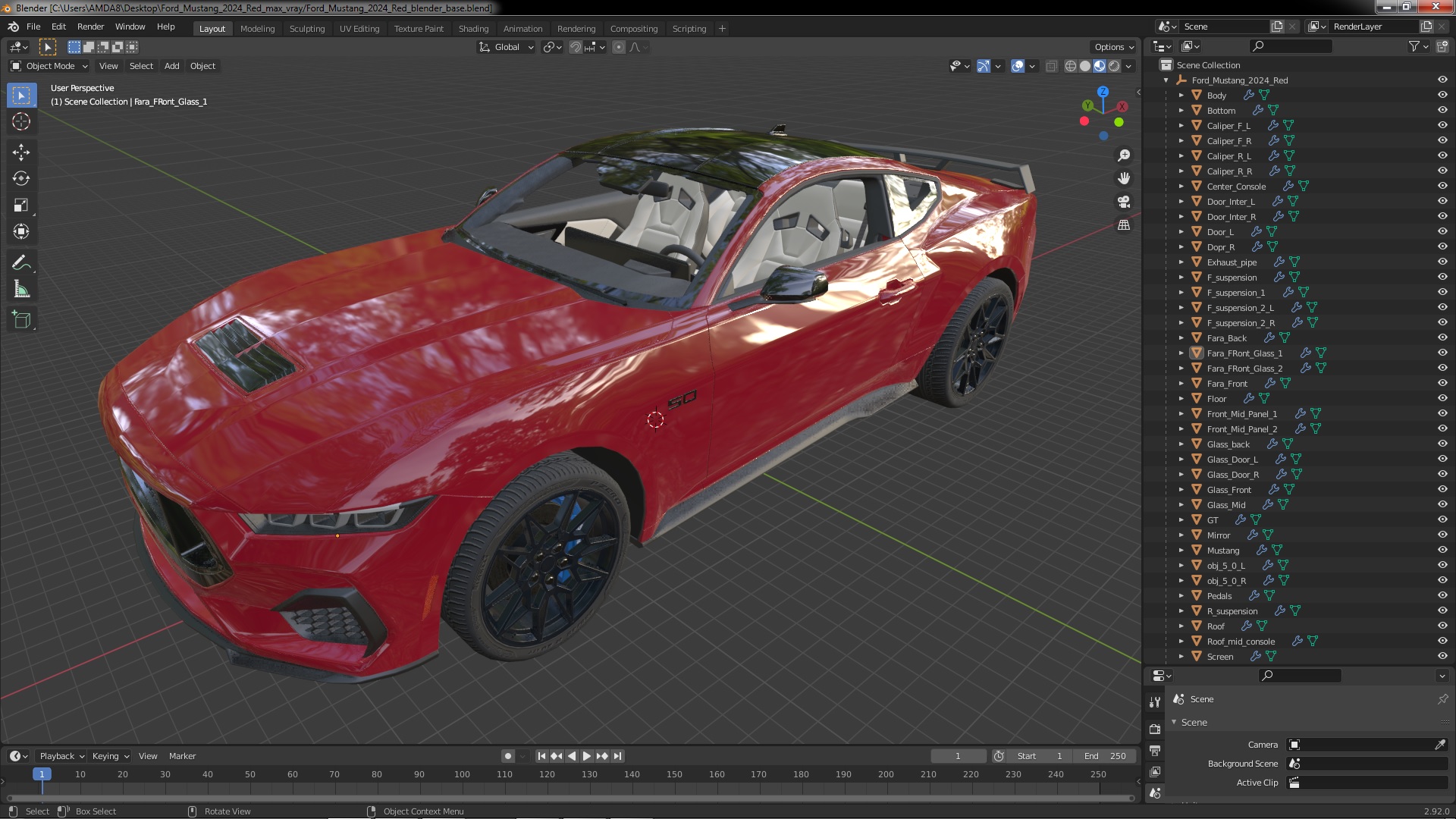The width and height of the screenshot is (1456, 819).
Task: Click the Pan view hand icon
Action: click(x=1124, y=178)
